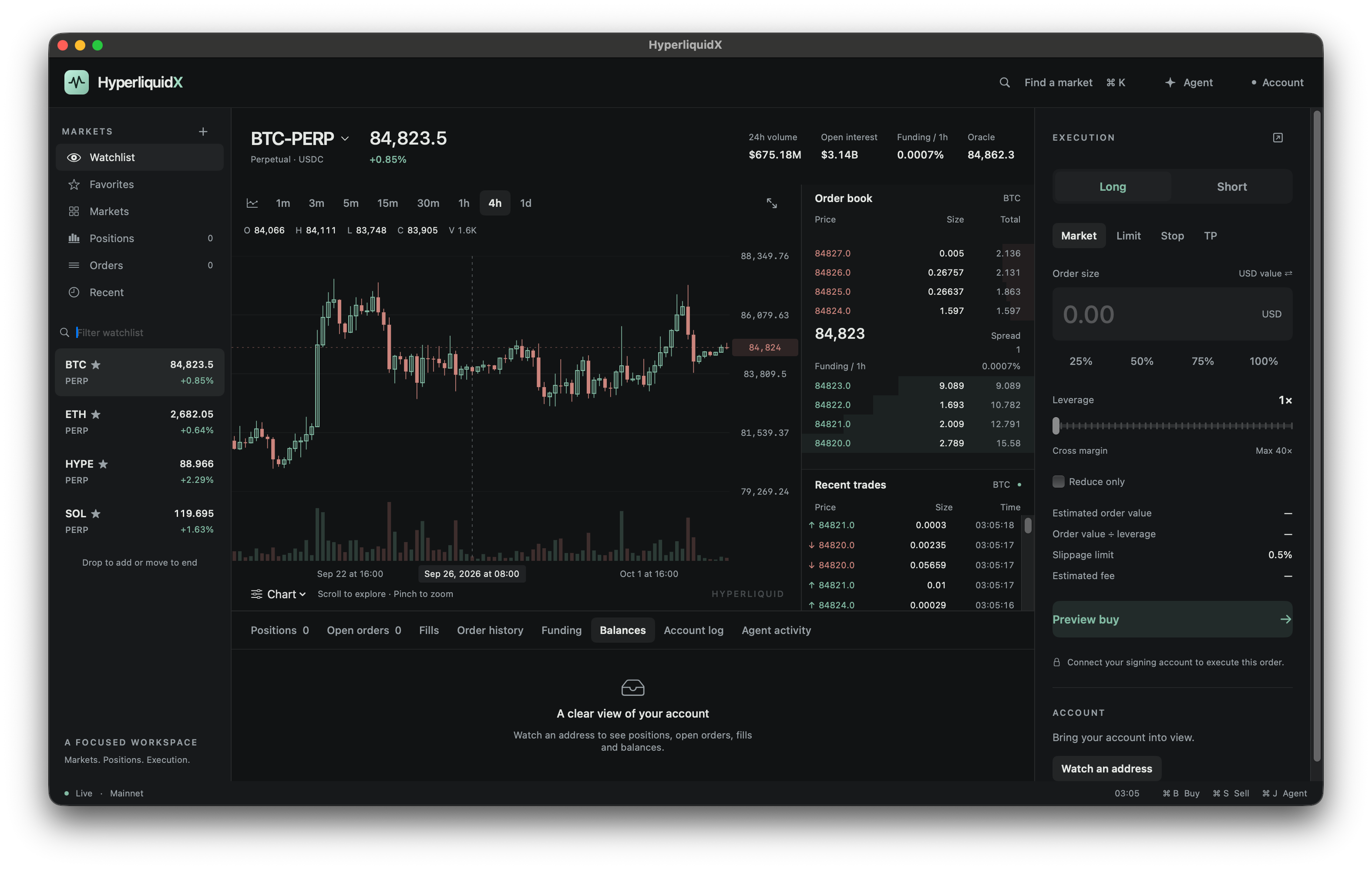The image size is (1372, 870).
Task: Select the TP order type
Action: tap(1210, 236)
